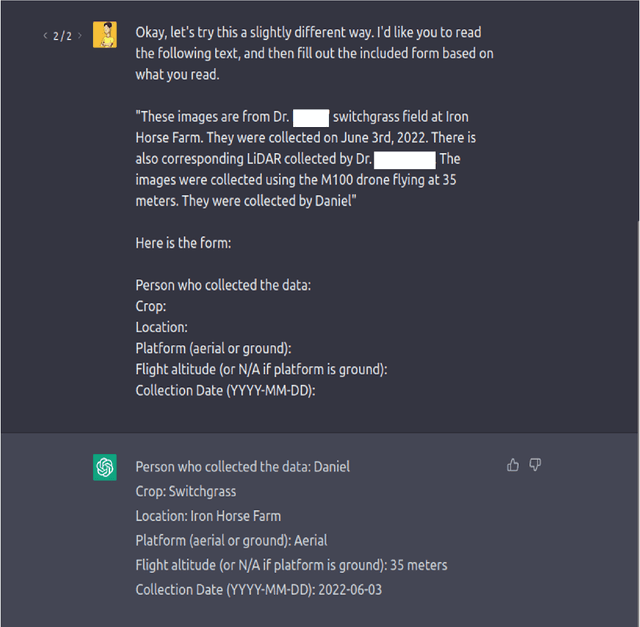Click the 2 / 2 version counter
Image resolution: width=640 pixels, height=627 pixels.
[62, 36]
